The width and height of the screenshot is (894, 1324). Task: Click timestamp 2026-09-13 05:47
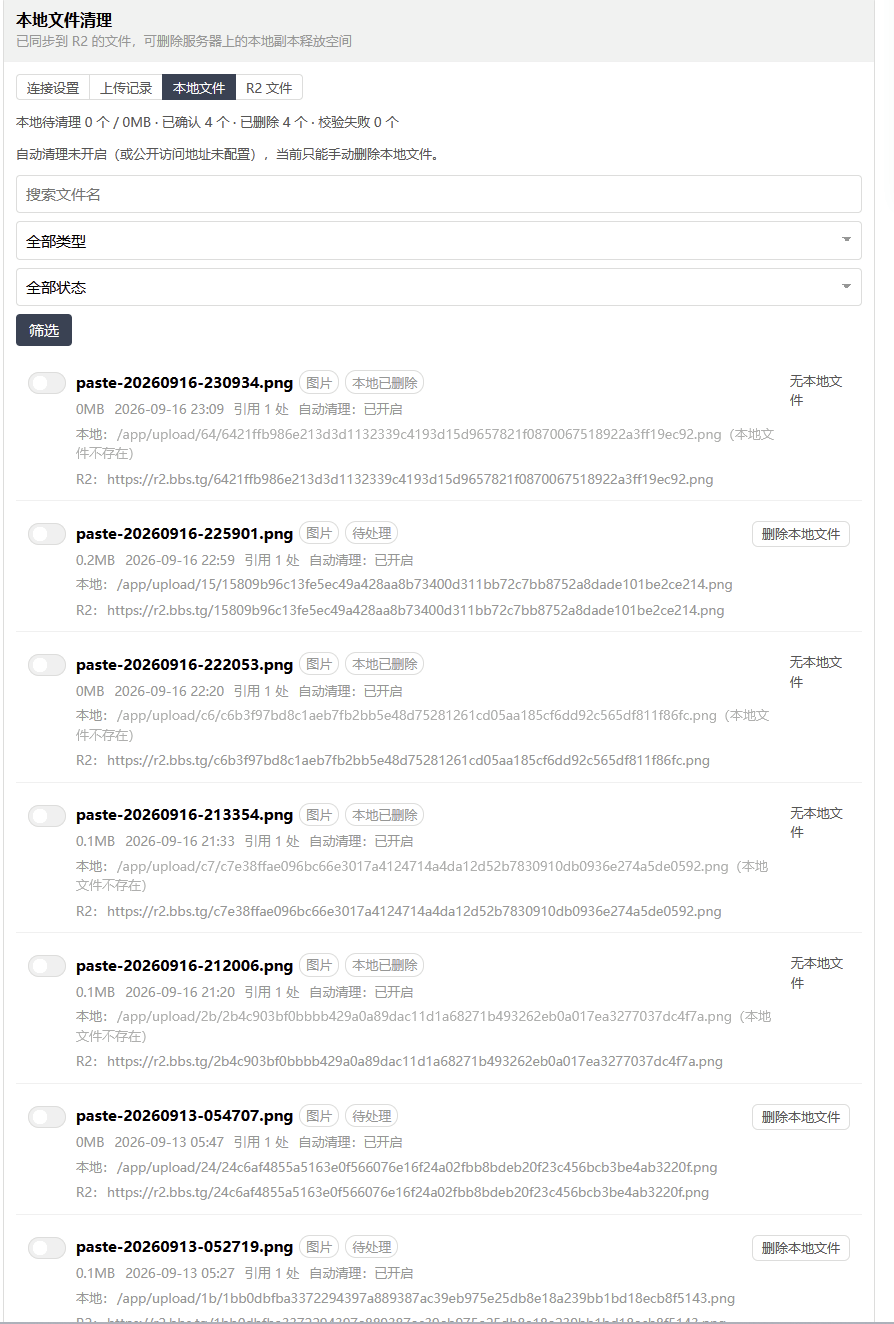tap(169, 1143)
